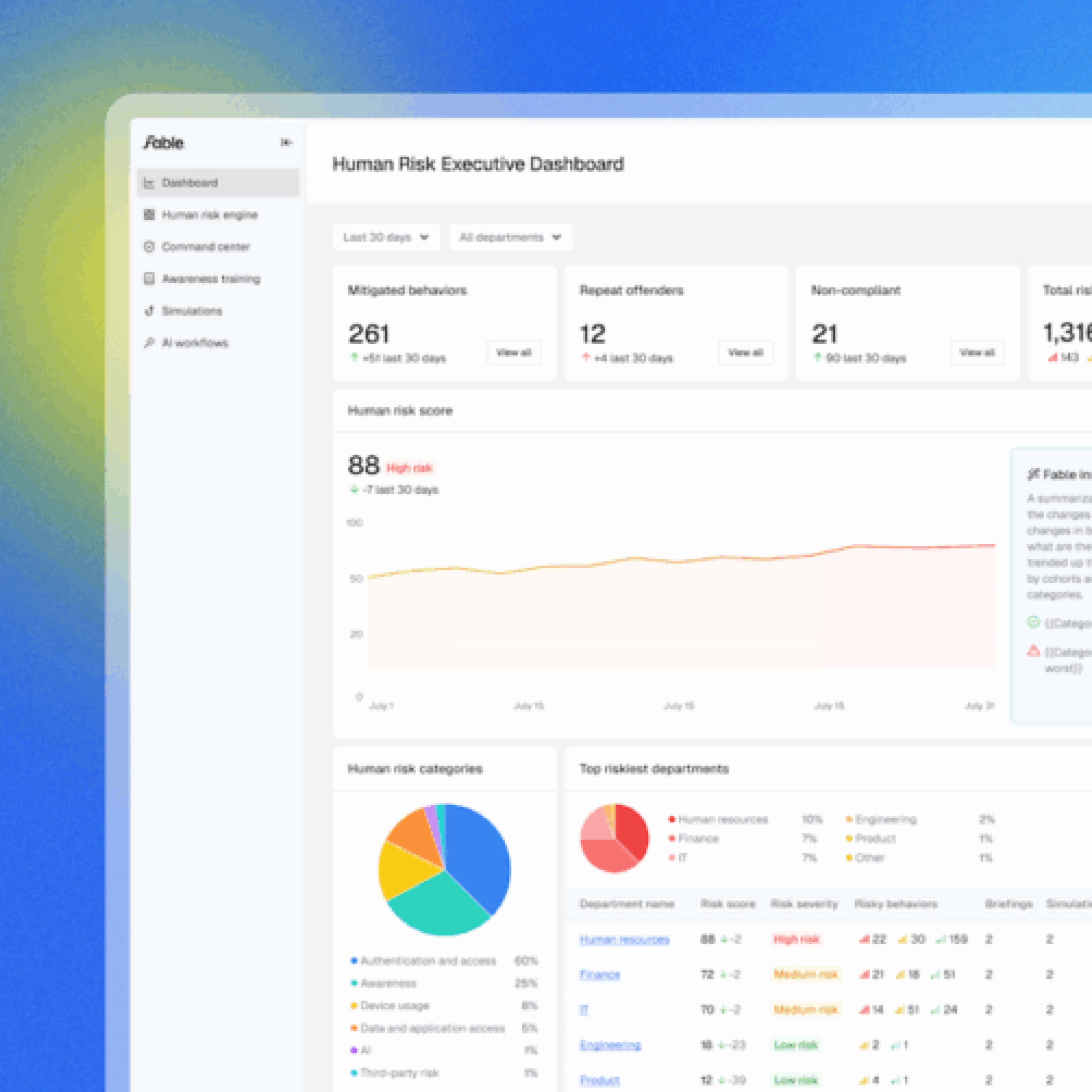The height and width of the screenshot is (1092, 1092).
Task: Click the High risk label beside 88
Action: (x=409, y=468)
